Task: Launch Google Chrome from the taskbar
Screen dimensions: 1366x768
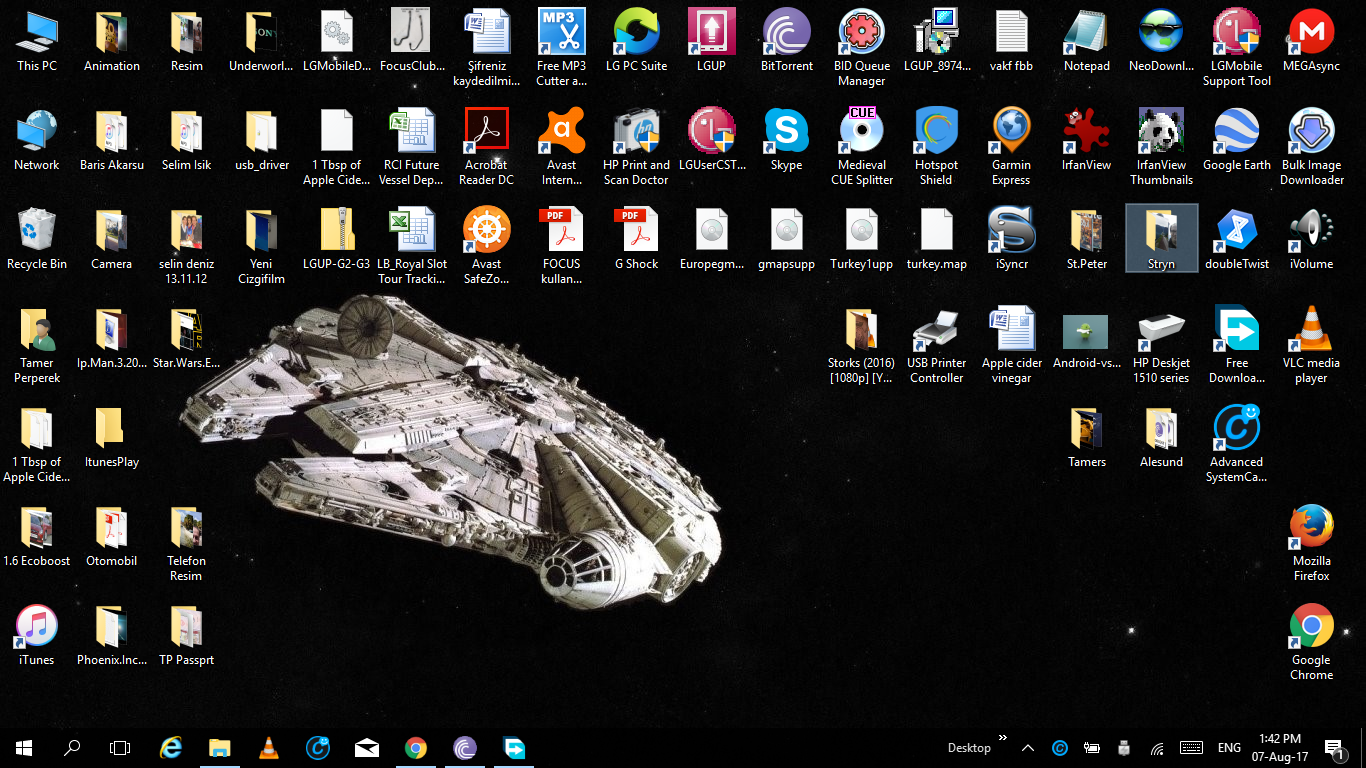Action: 416,747
